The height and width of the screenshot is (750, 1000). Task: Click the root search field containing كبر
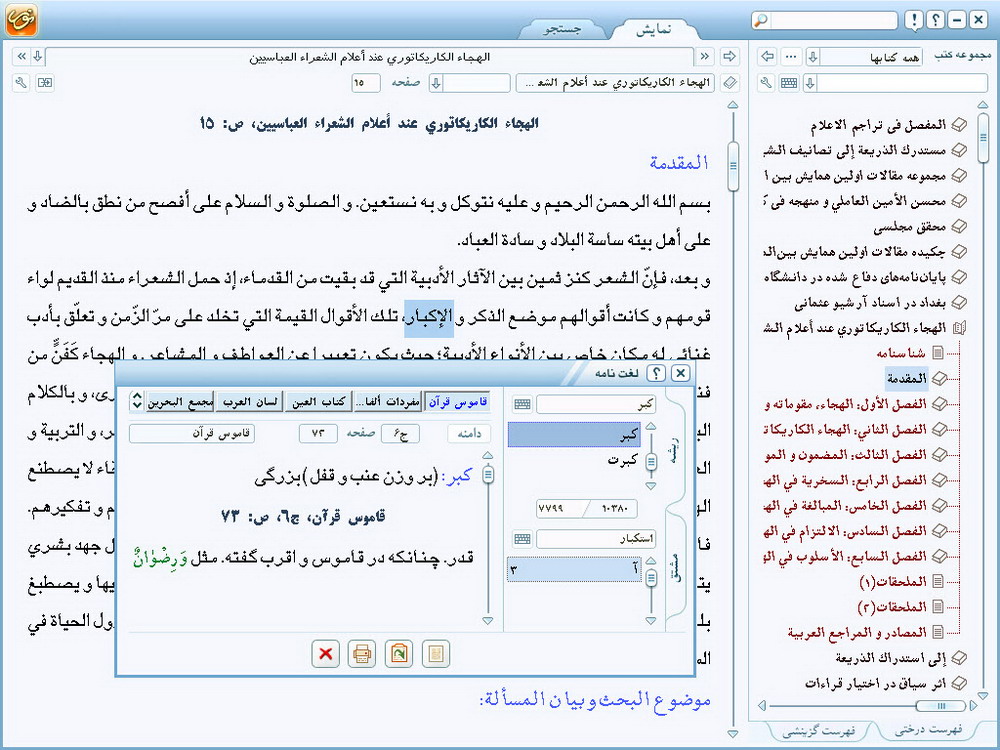pyautogui.click(x=596, y=404)
